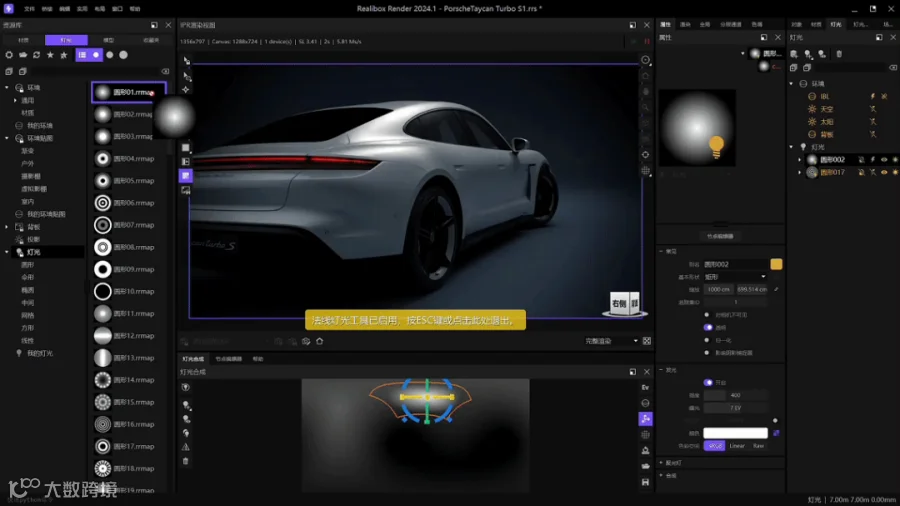This screenshot has width=900, height=506.
Task: Click the star favorites icon in the resource library
Action: click(x=50, y=55)
